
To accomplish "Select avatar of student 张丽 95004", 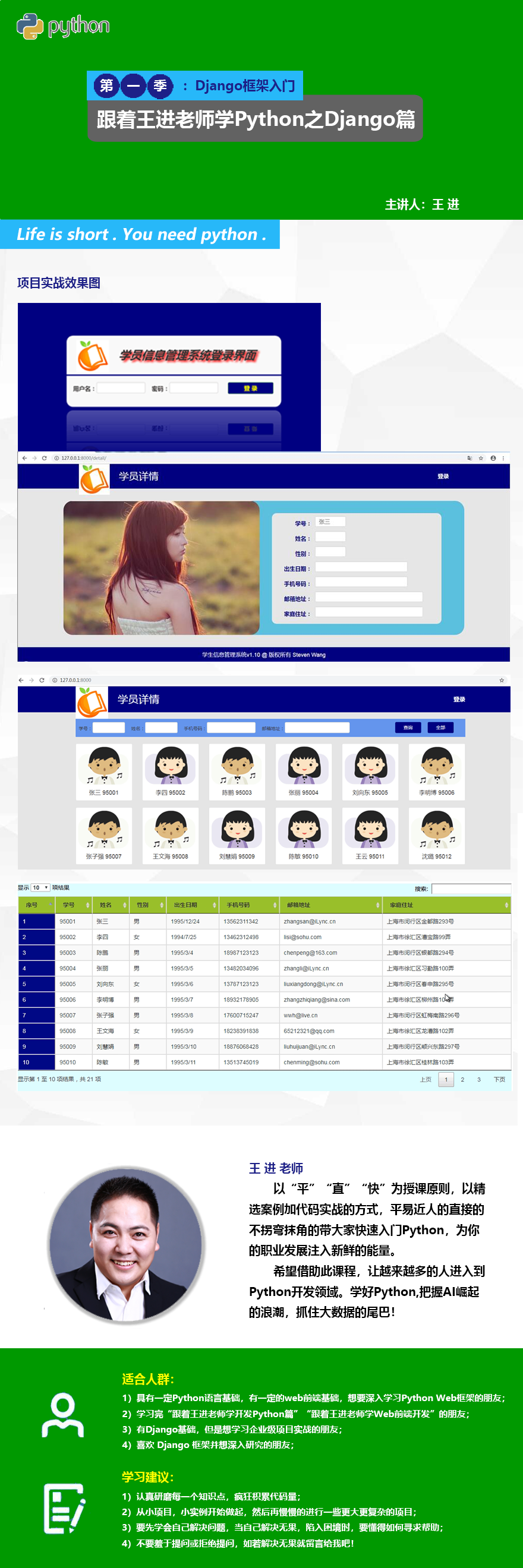I will tap(303, 766).
